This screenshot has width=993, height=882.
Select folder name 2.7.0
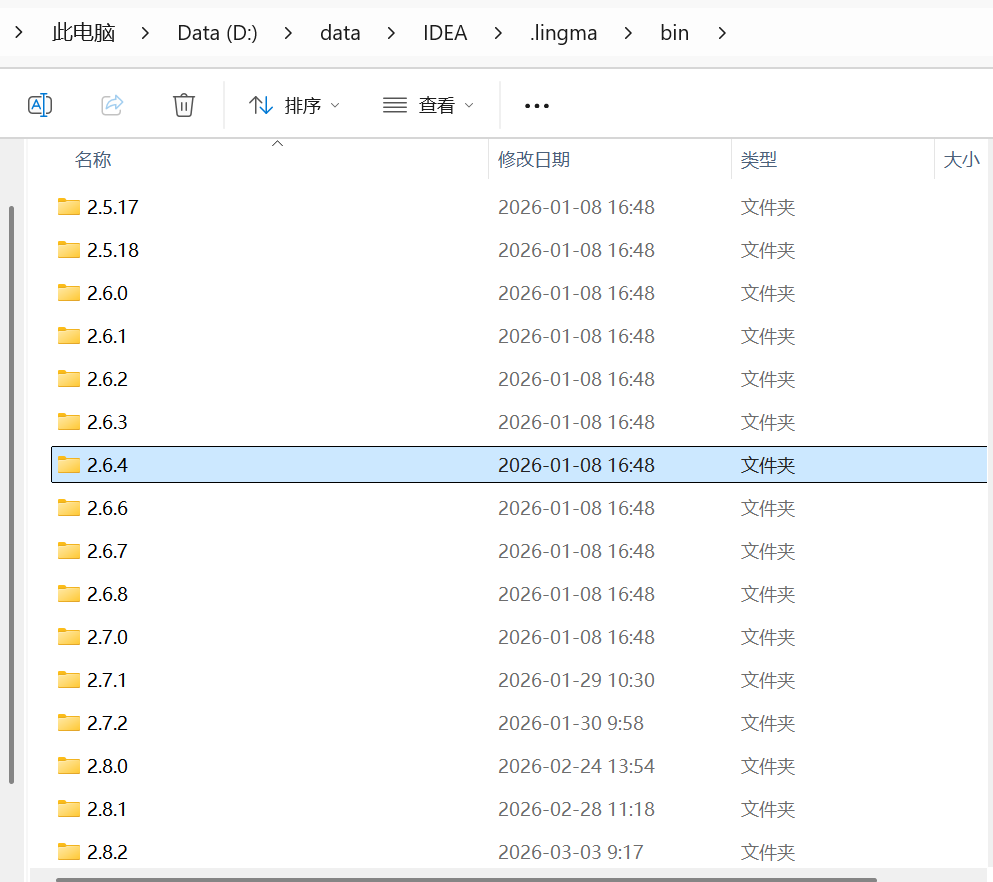coord(108,637)
